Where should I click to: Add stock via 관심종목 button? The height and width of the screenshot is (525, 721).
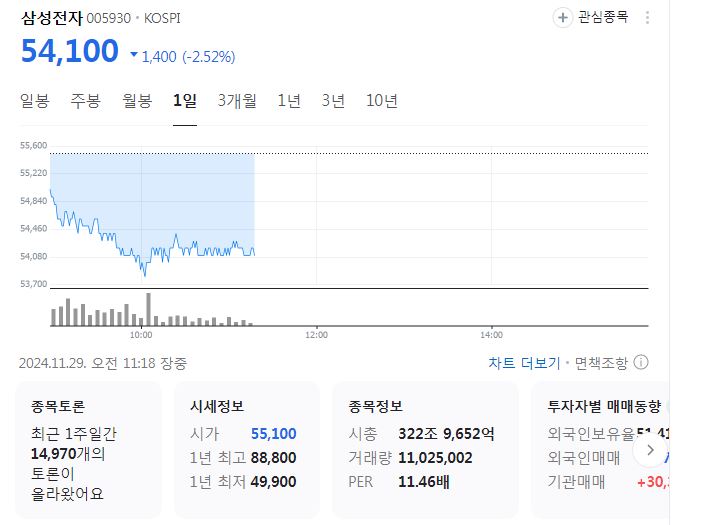[592, 18]
